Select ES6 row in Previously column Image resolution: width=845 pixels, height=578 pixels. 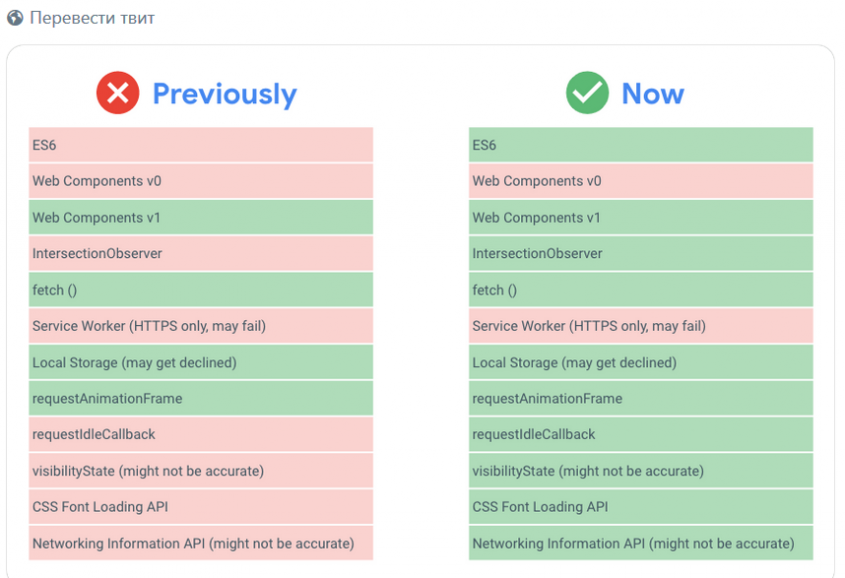(x=200, y=145)
